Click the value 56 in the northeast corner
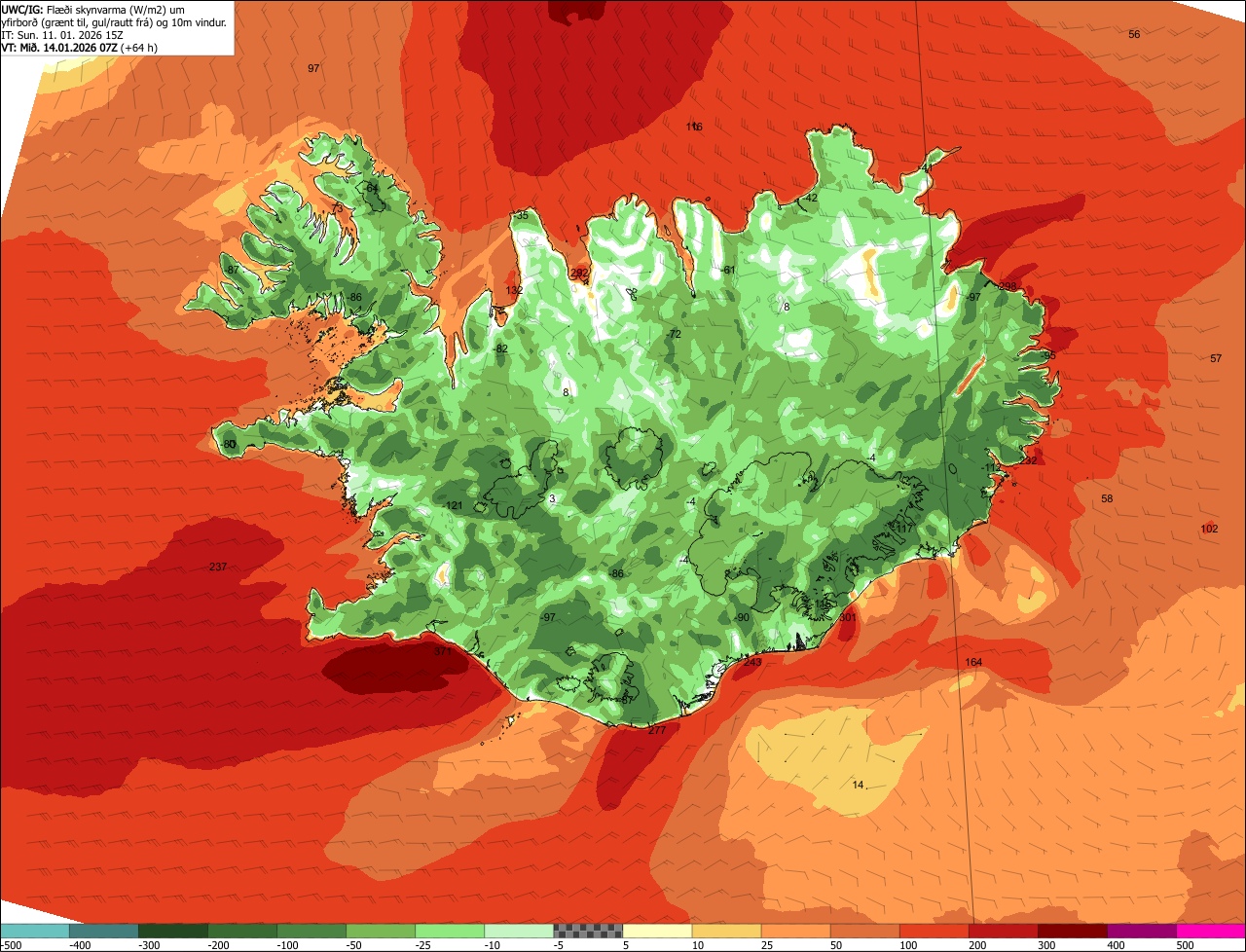The height and width of the screenshot is (952, 1246). [x=1134, y=35]
